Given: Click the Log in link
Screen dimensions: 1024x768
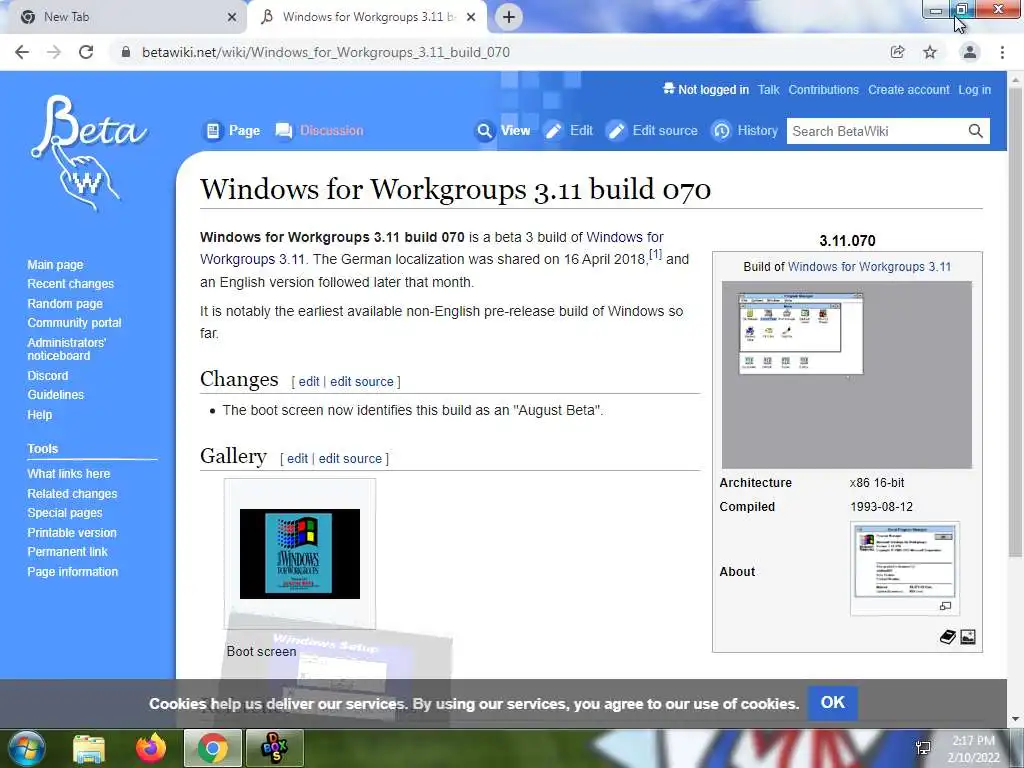Looking at the screenshot, I should [974, 89].
